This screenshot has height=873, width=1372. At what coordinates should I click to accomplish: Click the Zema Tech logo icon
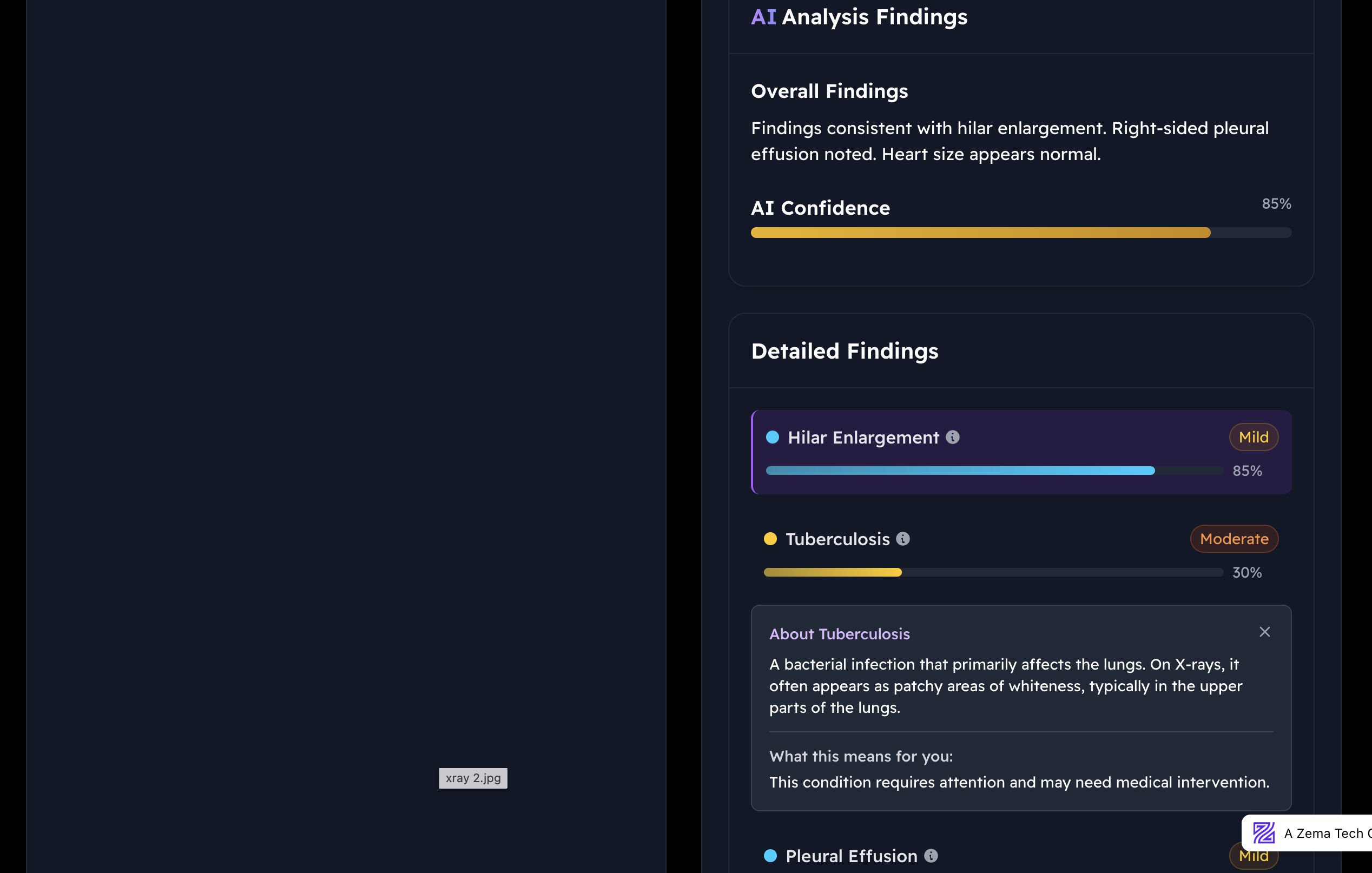click(1263, 833)
